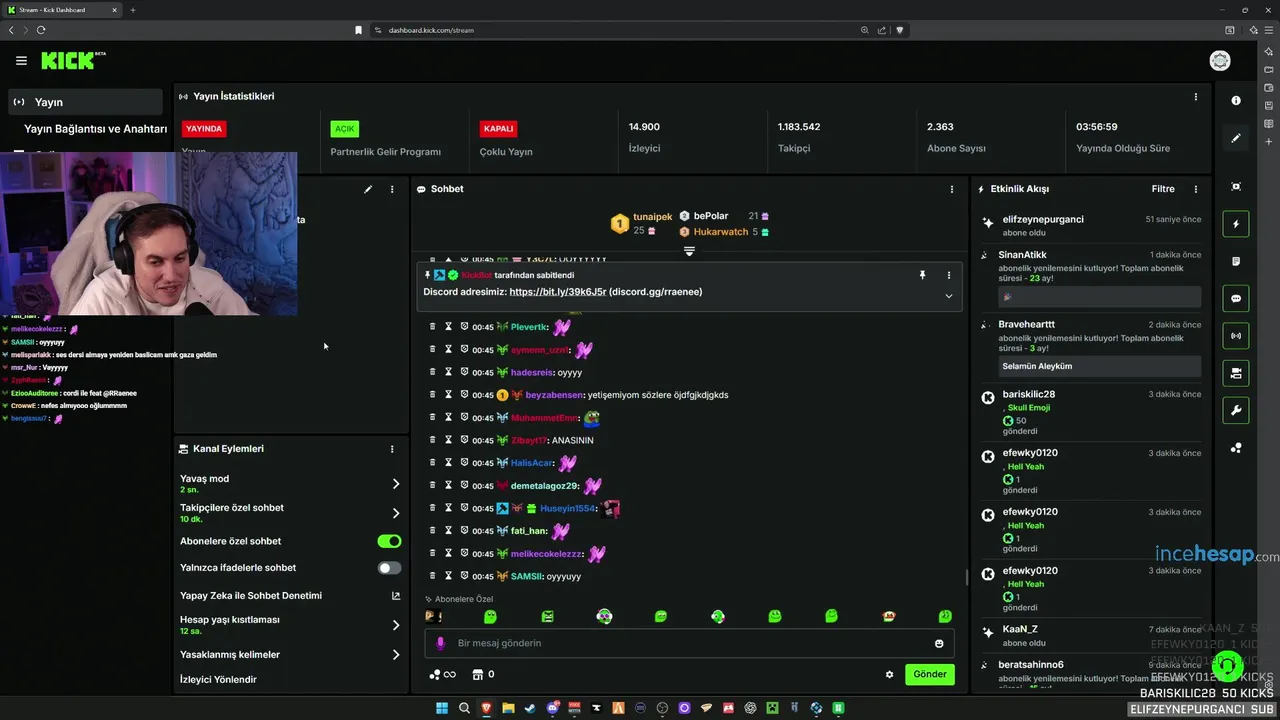
Task: Click username HalisAcar in chat
Action: click(531, 463)
